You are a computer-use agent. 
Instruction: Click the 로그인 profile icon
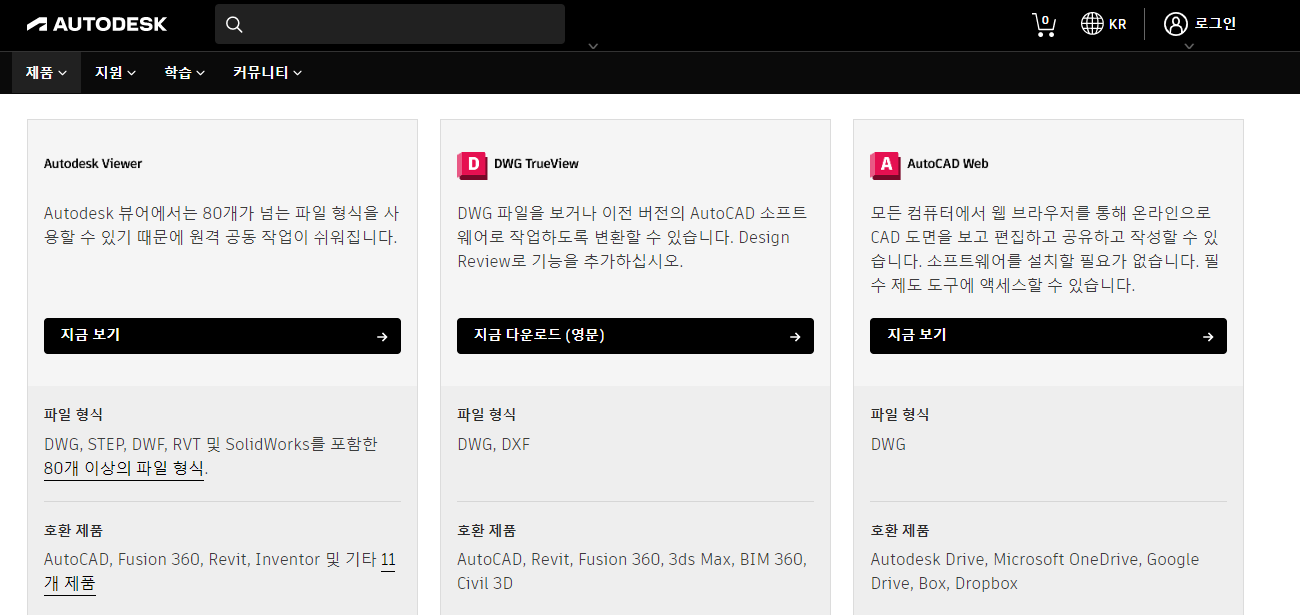coord(1174,23)
